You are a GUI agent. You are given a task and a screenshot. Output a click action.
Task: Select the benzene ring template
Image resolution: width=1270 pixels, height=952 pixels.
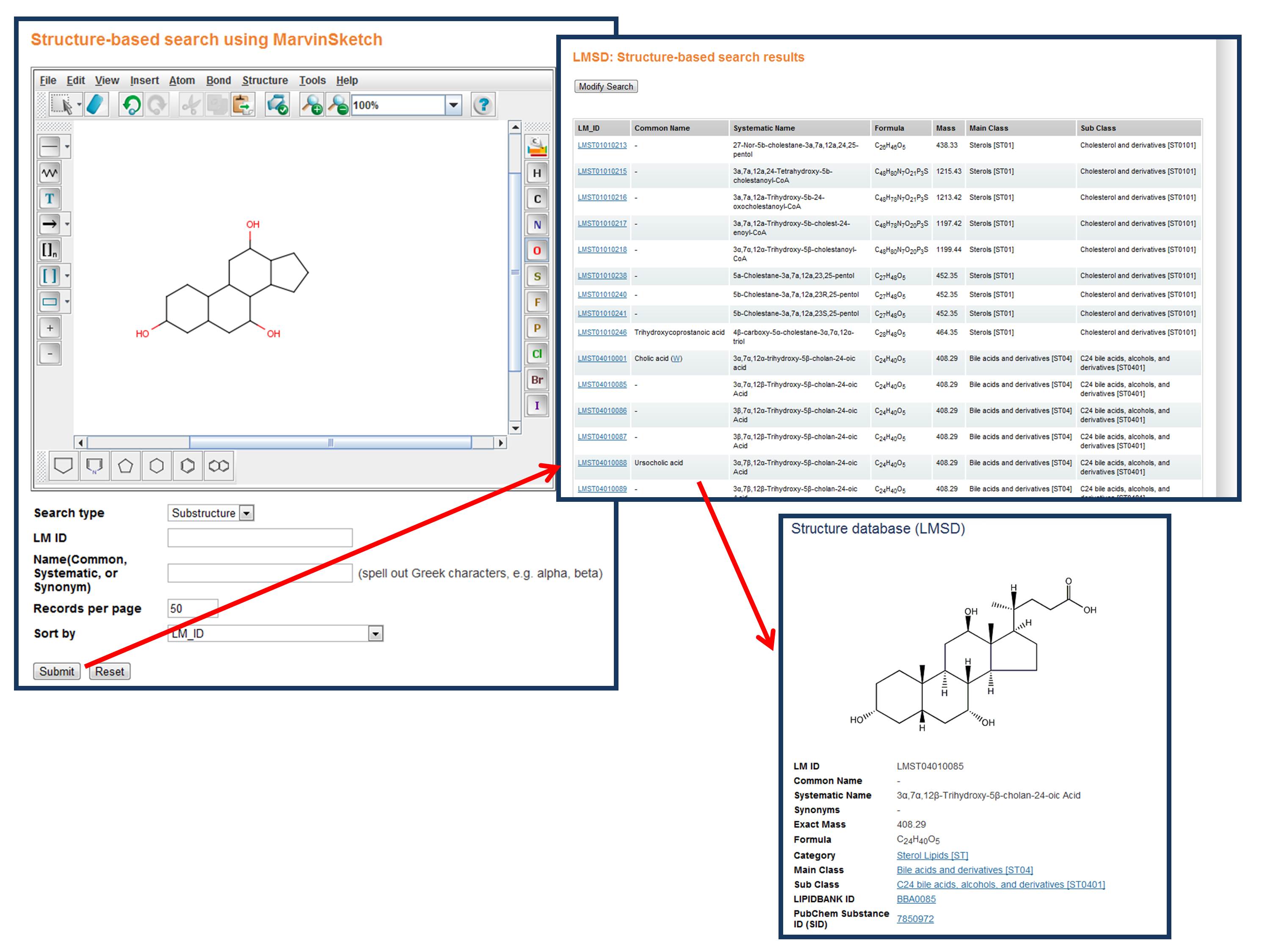[188, 465]
